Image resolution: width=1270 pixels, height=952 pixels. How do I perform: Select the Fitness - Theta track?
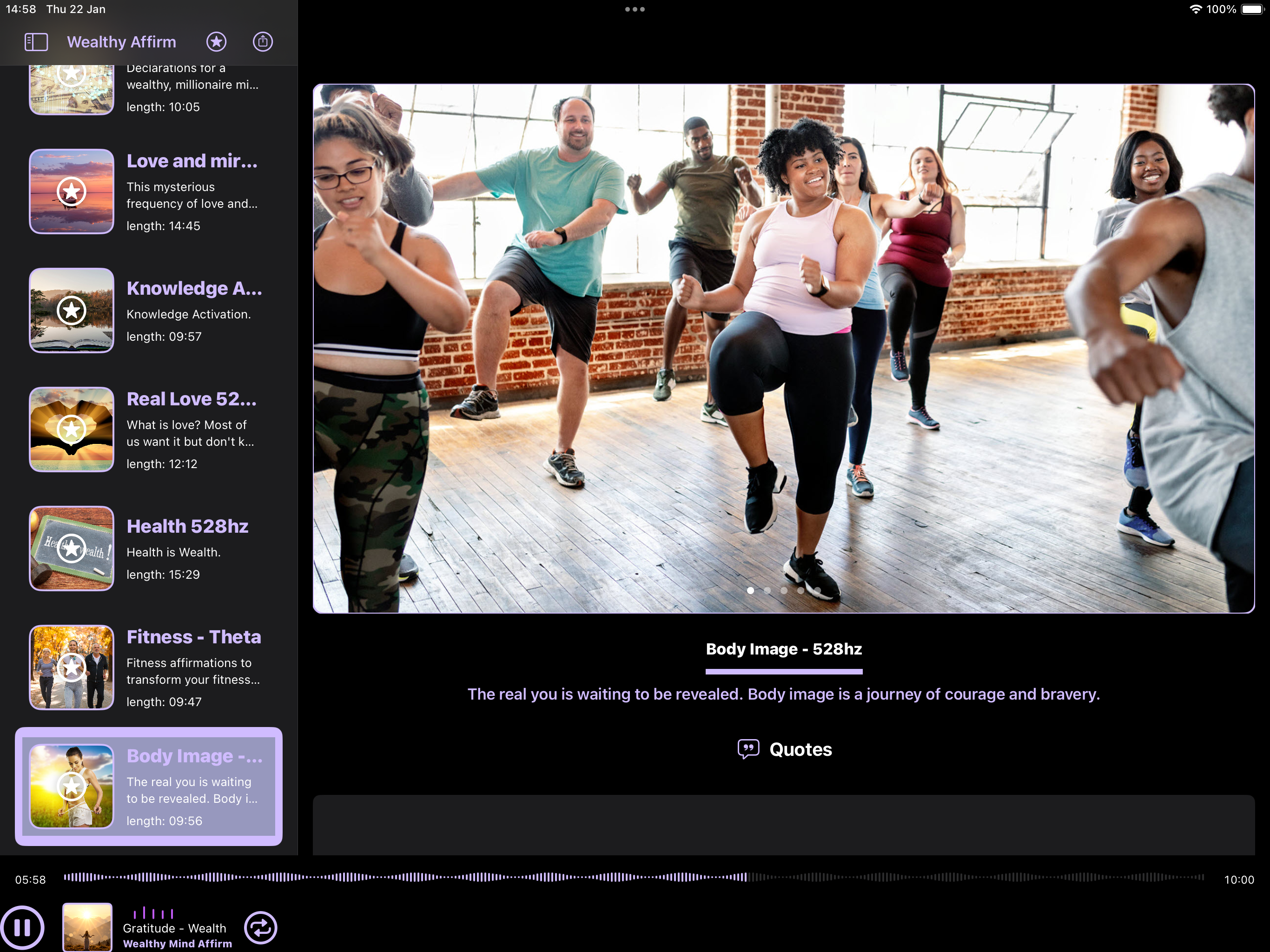149,667
